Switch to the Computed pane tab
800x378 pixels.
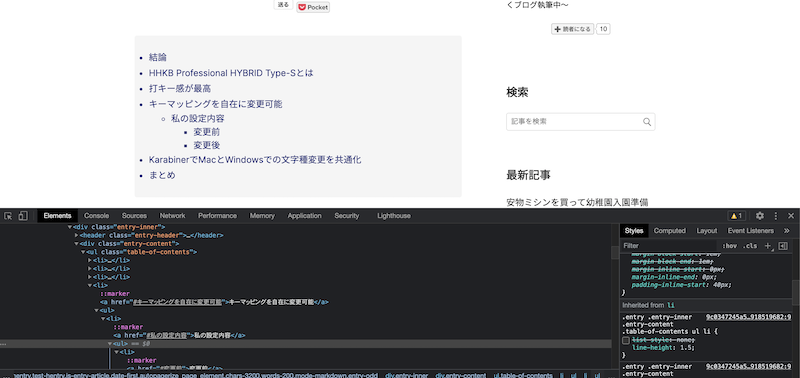point(669,231)
